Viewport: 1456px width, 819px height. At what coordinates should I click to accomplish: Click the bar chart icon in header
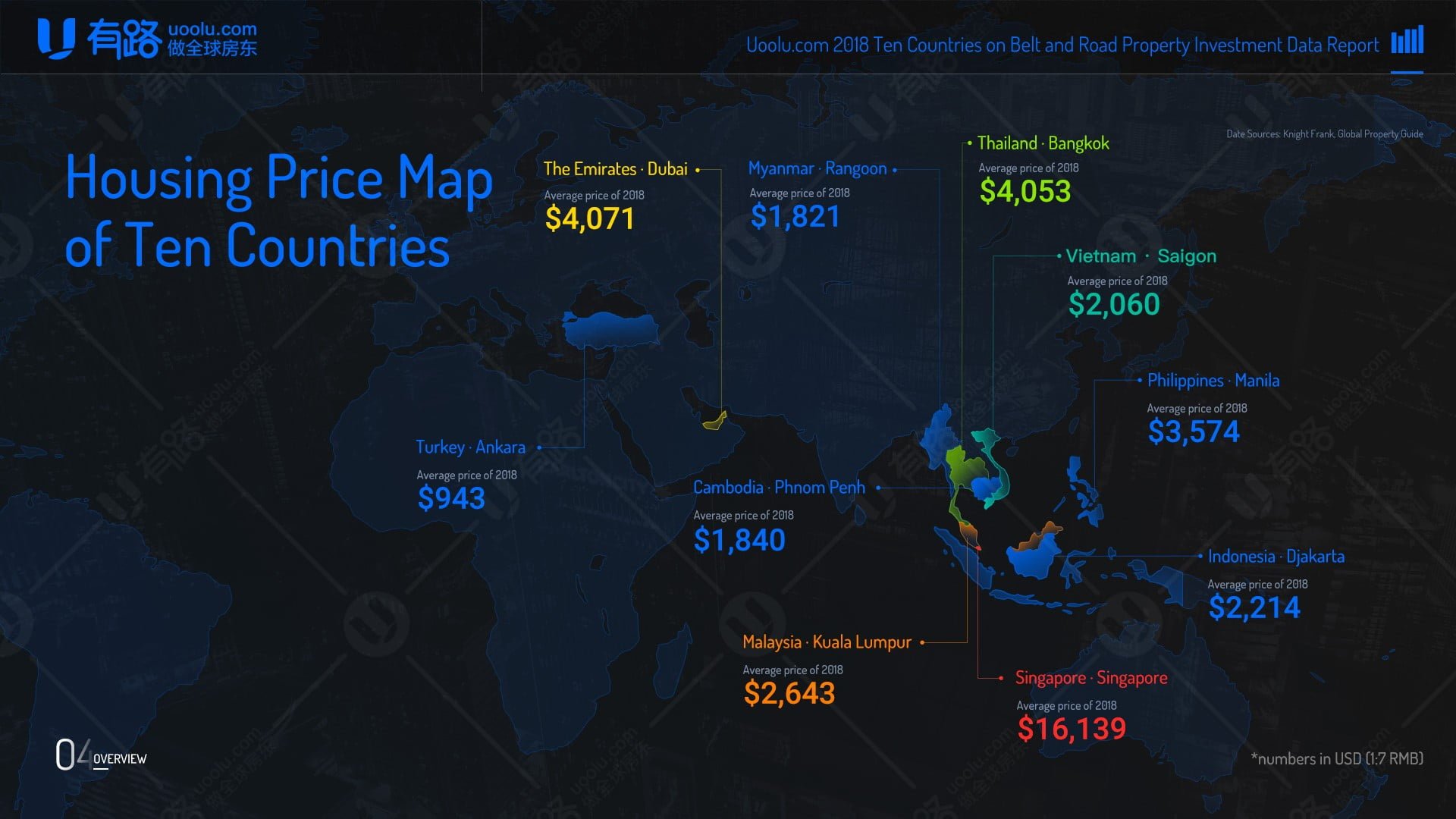[1407, 41]
